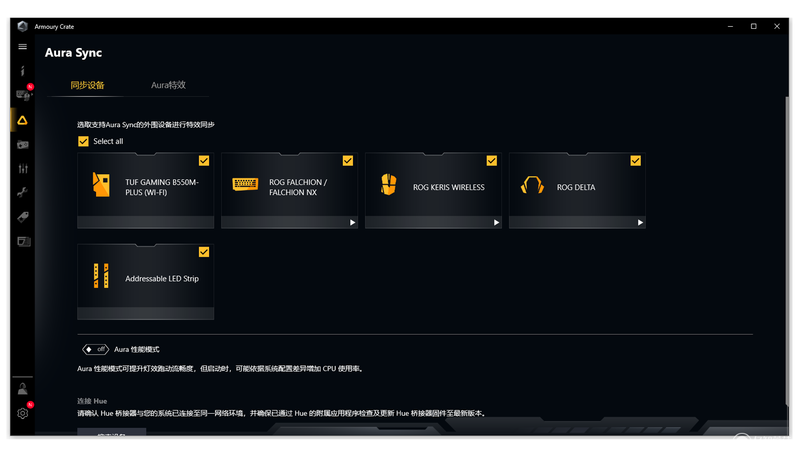Switch to the Aura特效 tab
800x458 pixels.
coord(168,85)
